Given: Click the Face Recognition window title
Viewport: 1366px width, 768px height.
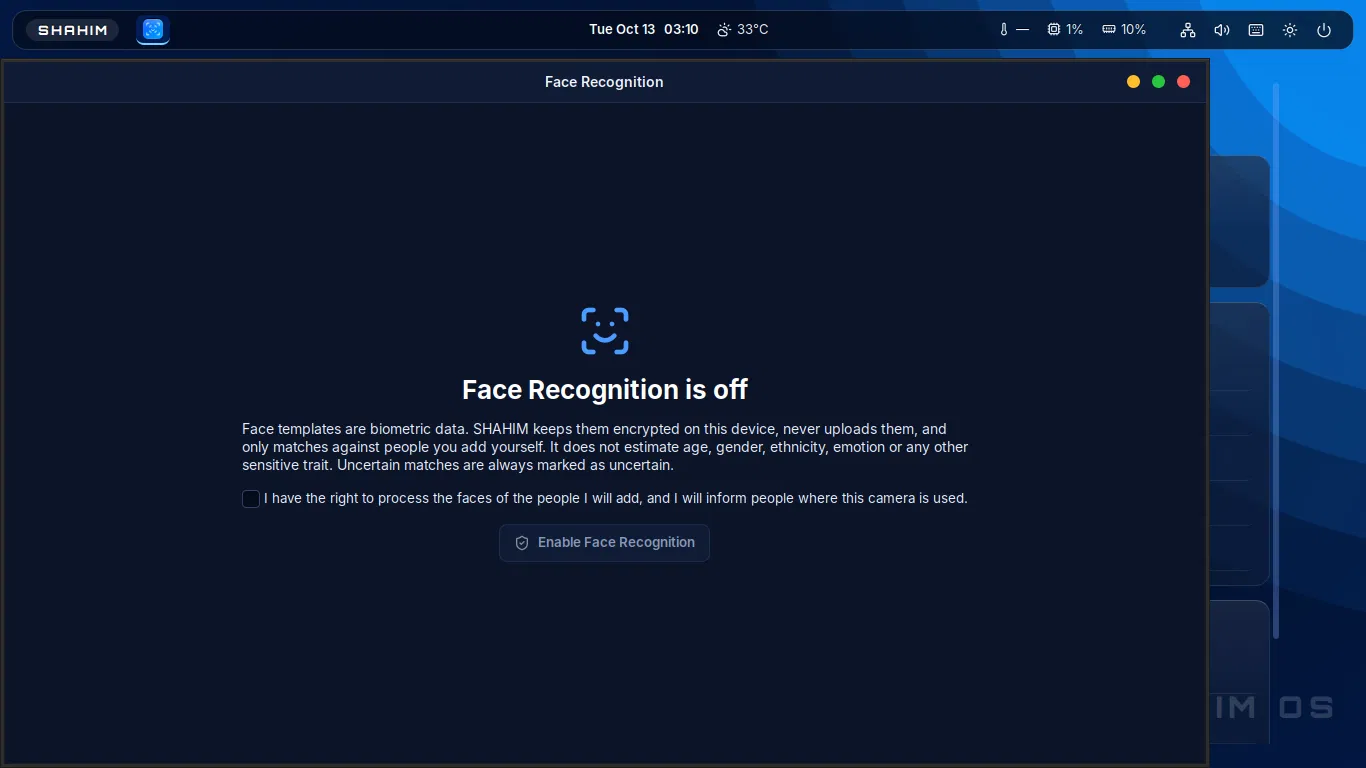Looking at the screenshot, I should coord(604,82).
